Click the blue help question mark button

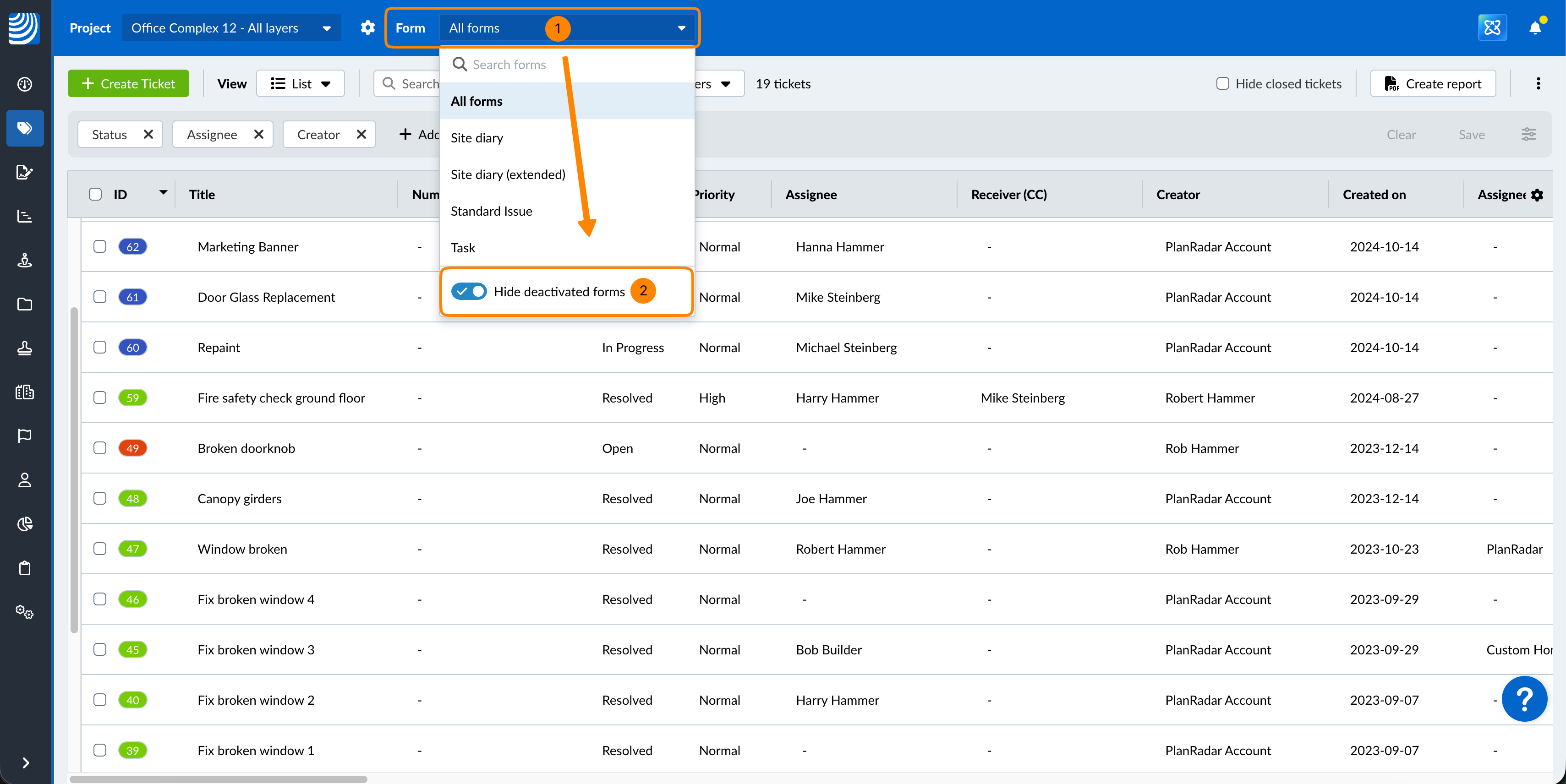coord(1524,699)
